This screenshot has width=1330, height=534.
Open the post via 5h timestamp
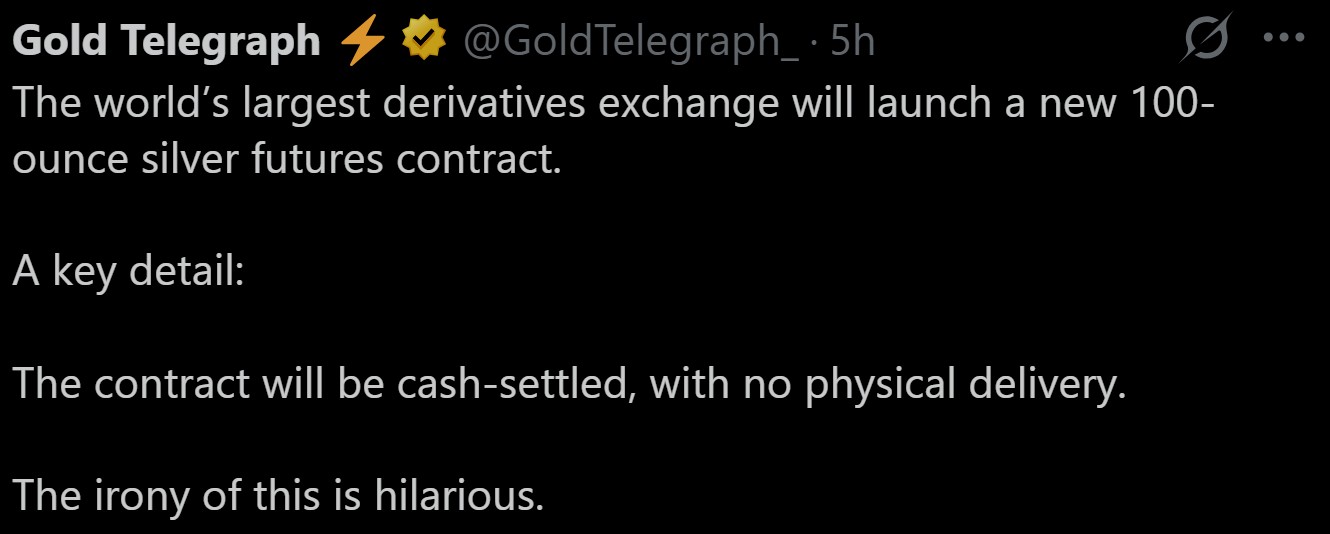852,41
